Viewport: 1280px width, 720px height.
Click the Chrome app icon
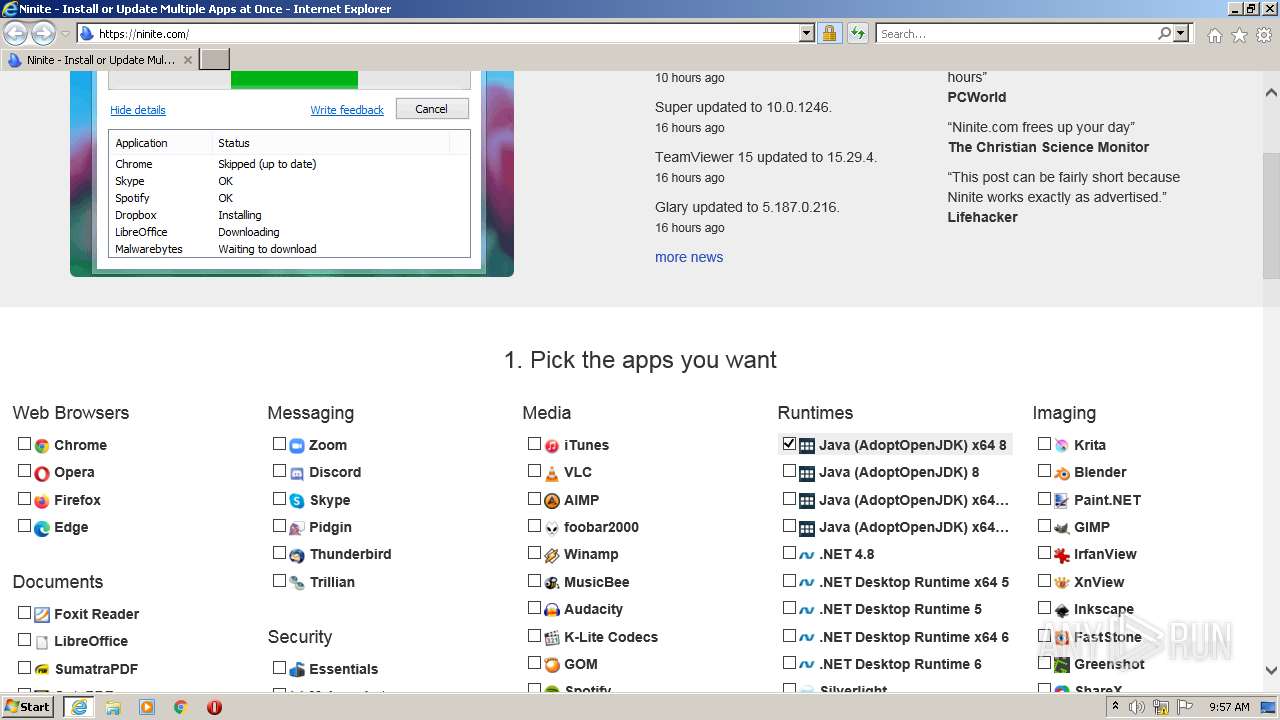[42, 446]
